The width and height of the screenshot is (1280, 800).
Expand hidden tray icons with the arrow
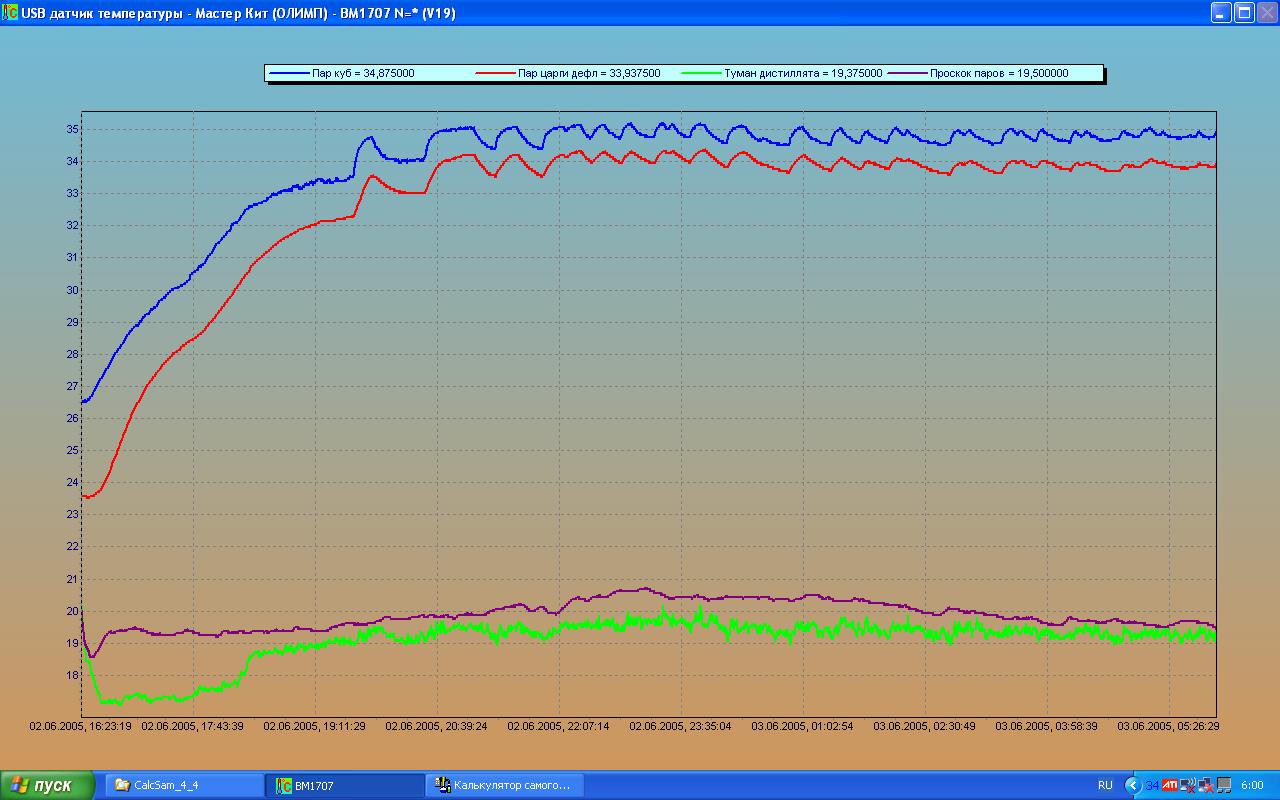coord(1134,785)
